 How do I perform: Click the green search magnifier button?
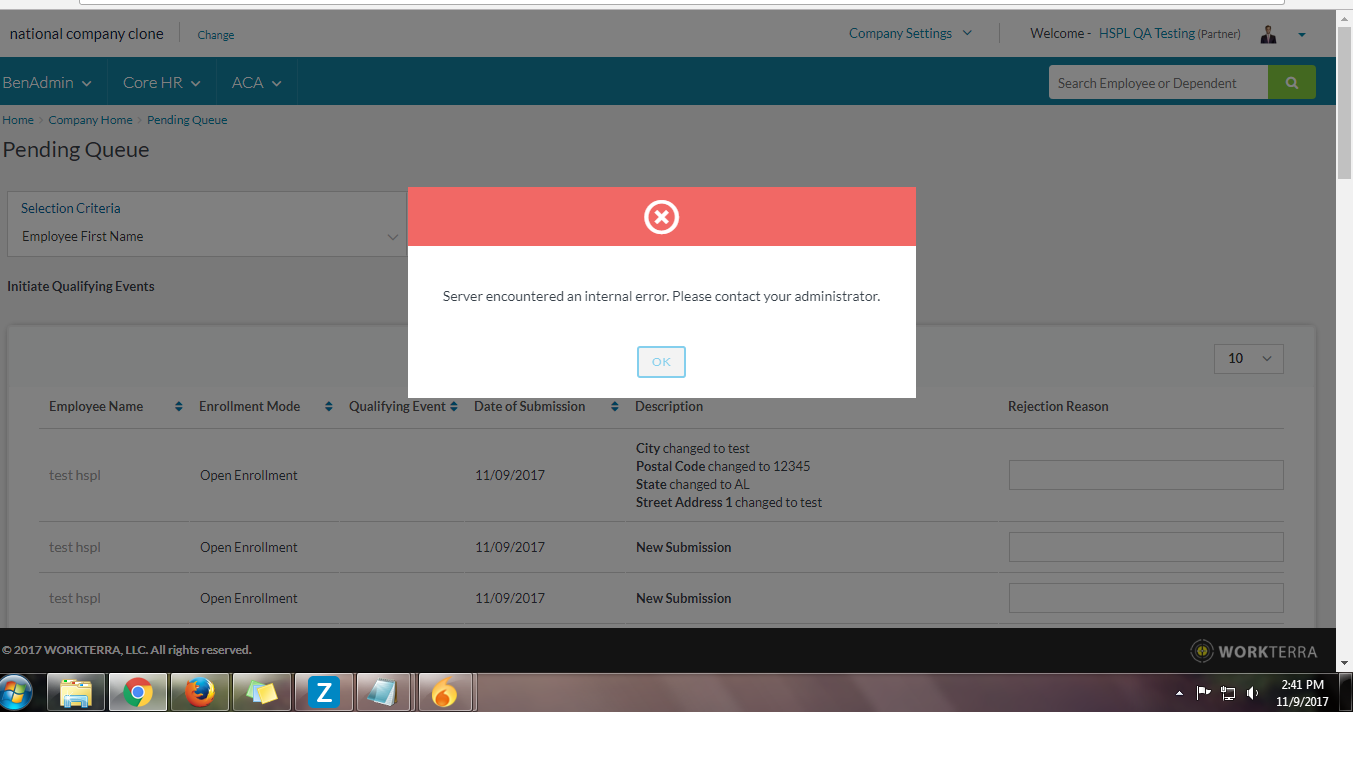point(1291,83)
